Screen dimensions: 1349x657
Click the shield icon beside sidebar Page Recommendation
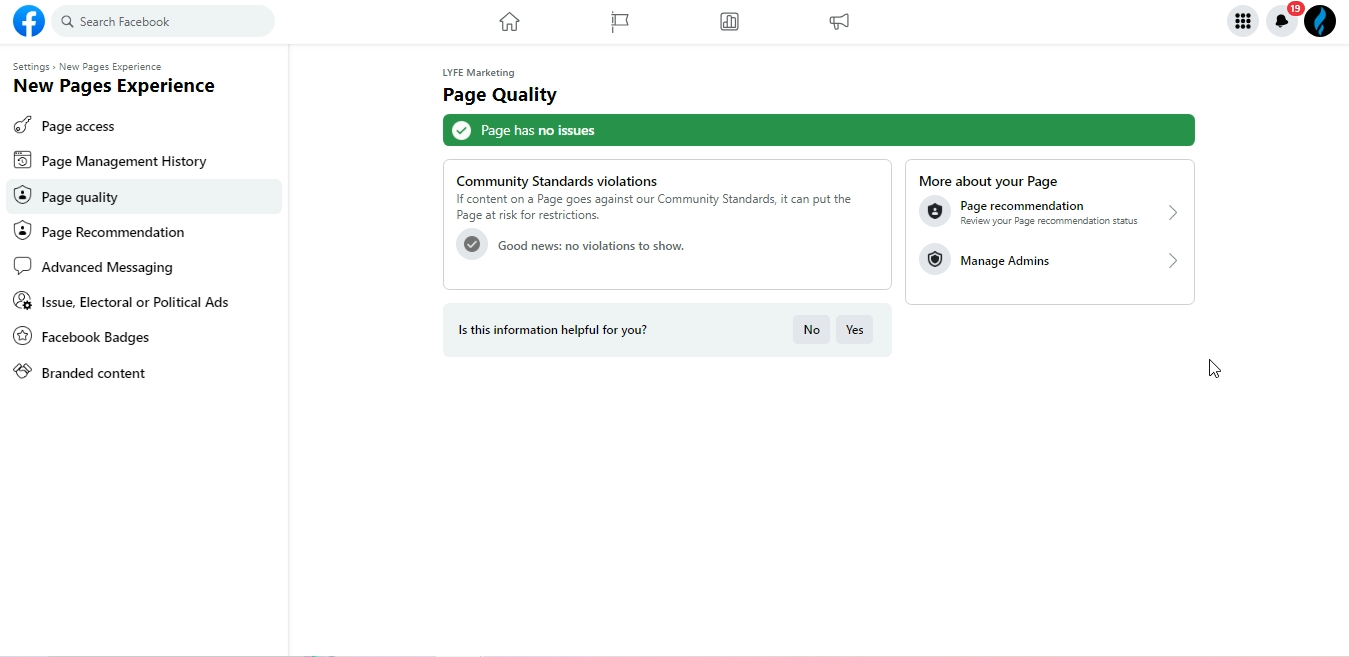[23, 231]
